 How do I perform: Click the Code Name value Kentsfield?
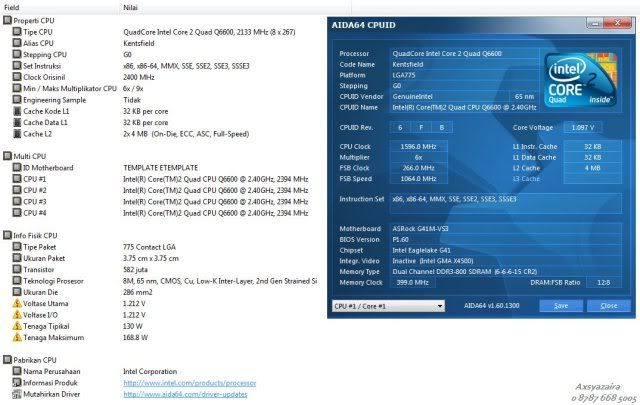tap(464, 64)
